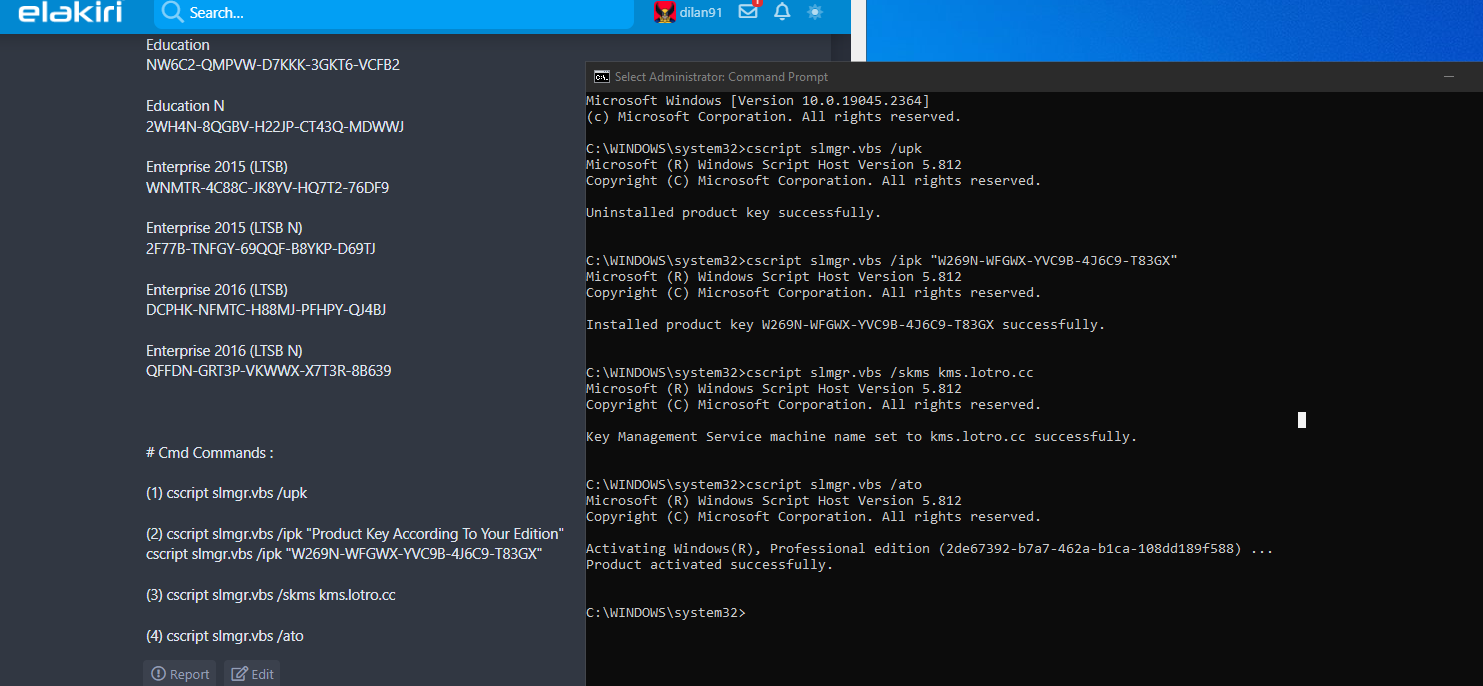
Task: Click forum line '(2) cscript slmgr.vbs /ipk "Product Key According To Your Edition"'
Action: pos(355,534)
